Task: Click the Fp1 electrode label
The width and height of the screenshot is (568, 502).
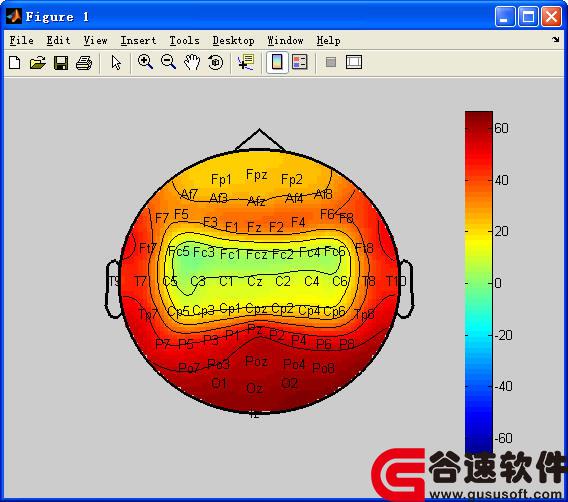Action: [221, 179]
